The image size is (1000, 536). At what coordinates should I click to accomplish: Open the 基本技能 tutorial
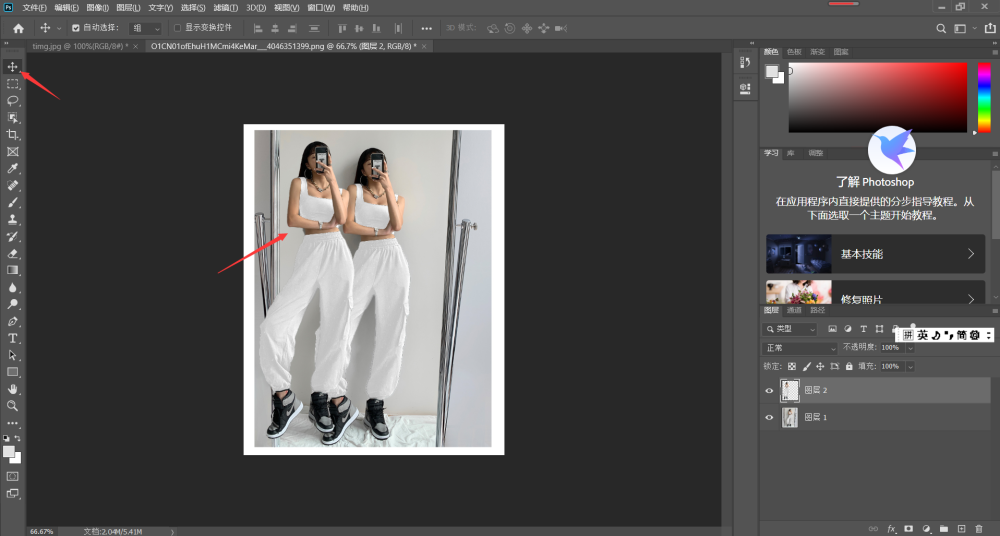875,254
